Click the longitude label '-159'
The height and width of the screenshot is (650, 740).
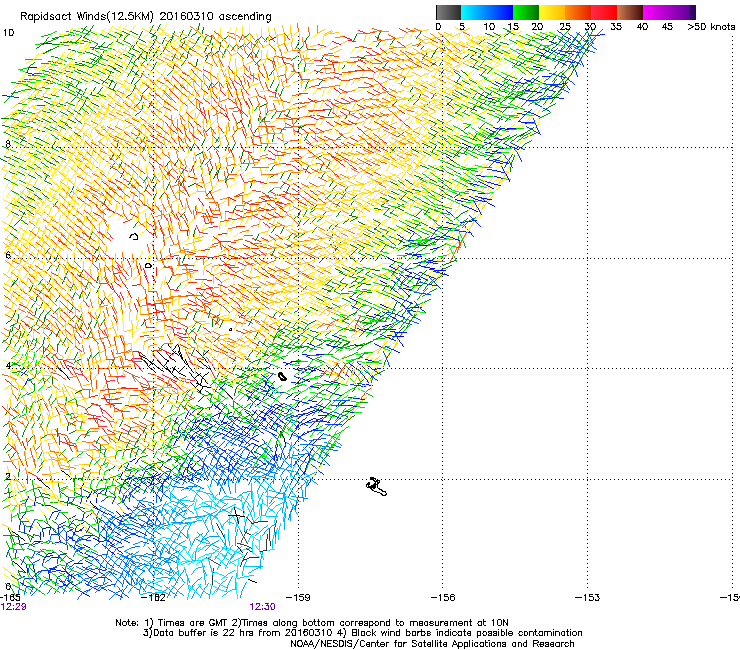click(x=298, y=598)
